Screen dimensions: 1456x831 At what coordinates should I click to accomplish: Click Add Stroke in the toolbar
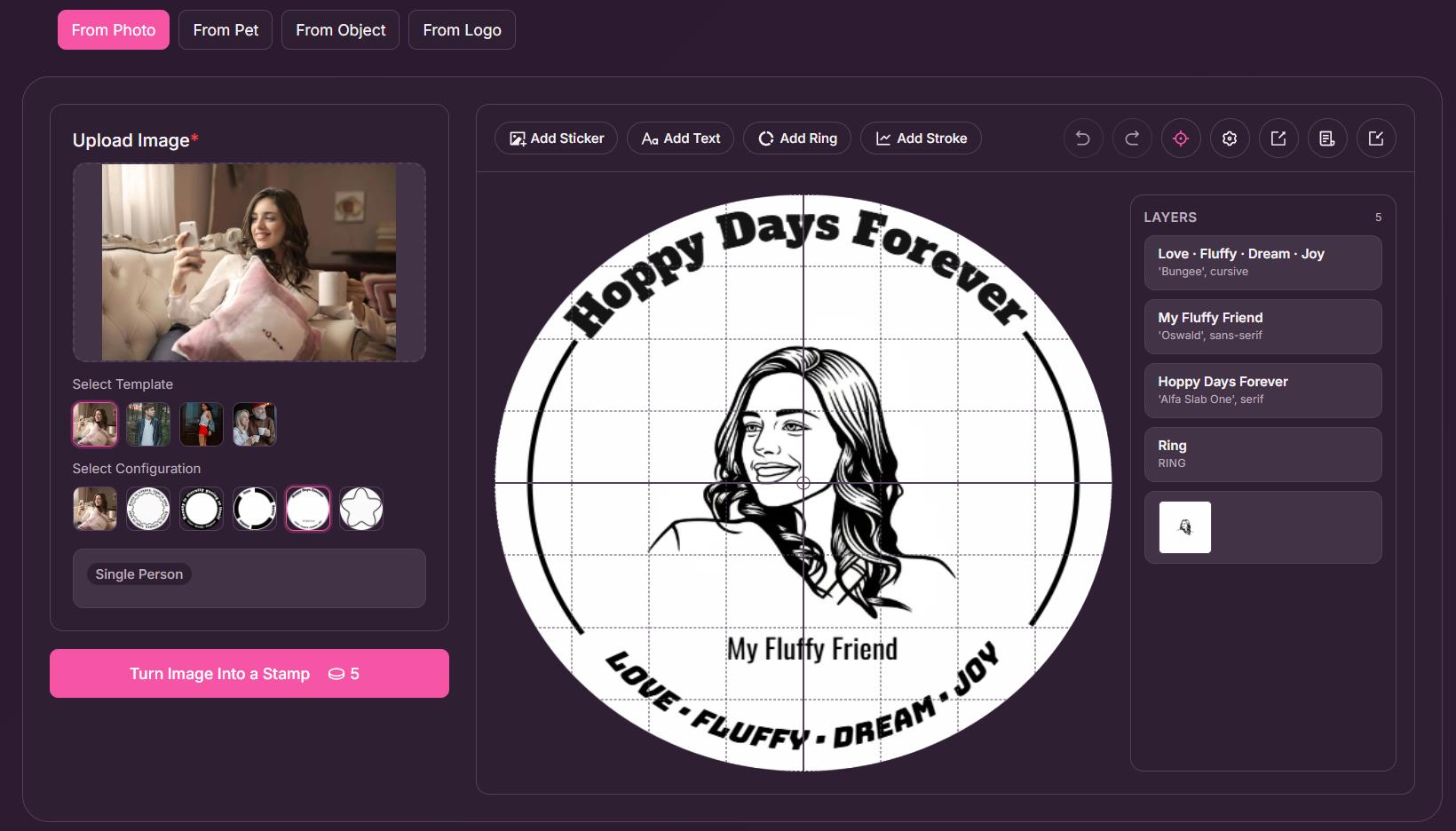pyautogui.click(x=921, y=138)
